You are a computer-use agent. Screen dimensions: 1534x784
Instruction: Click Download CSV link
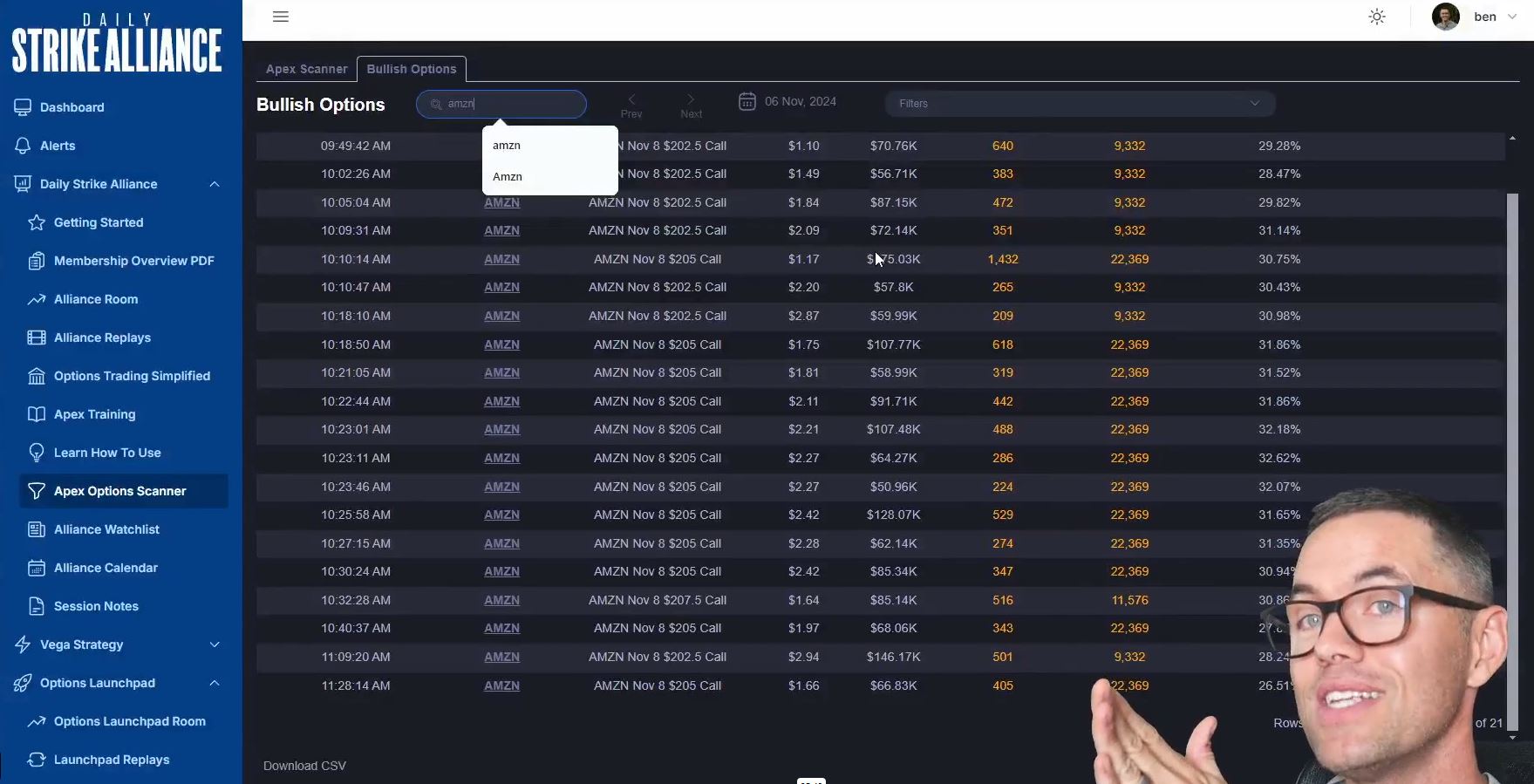click(304, 766)
